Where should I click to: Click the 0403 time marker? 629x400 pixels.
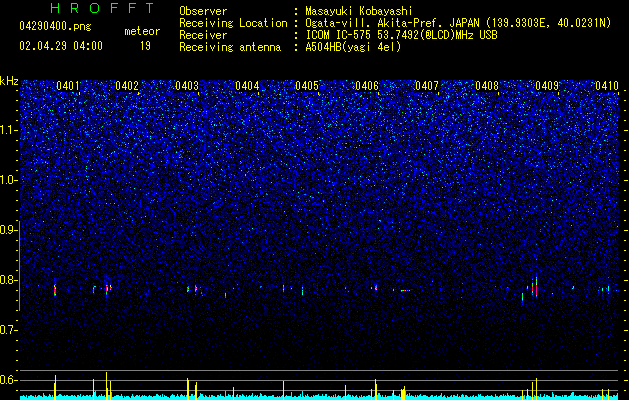tap(187, 85)
